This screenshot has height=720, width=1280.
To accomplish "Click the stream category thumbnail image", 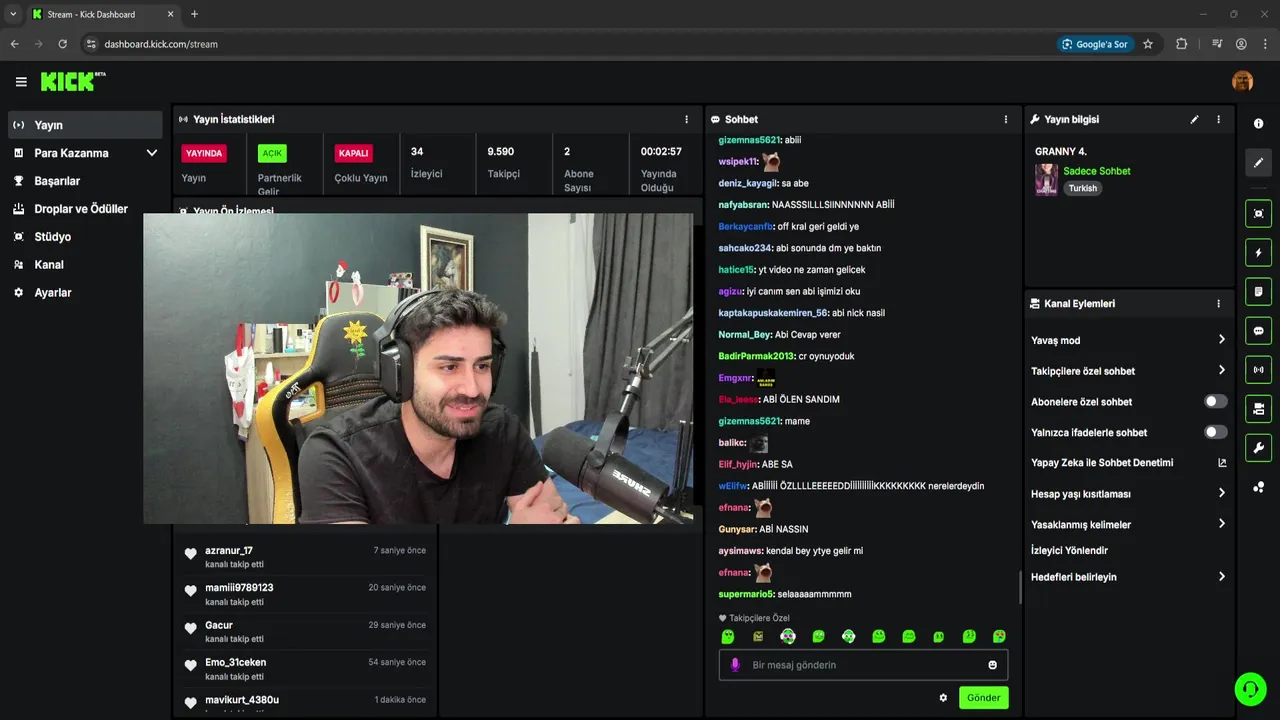I will click(1046, 179).
